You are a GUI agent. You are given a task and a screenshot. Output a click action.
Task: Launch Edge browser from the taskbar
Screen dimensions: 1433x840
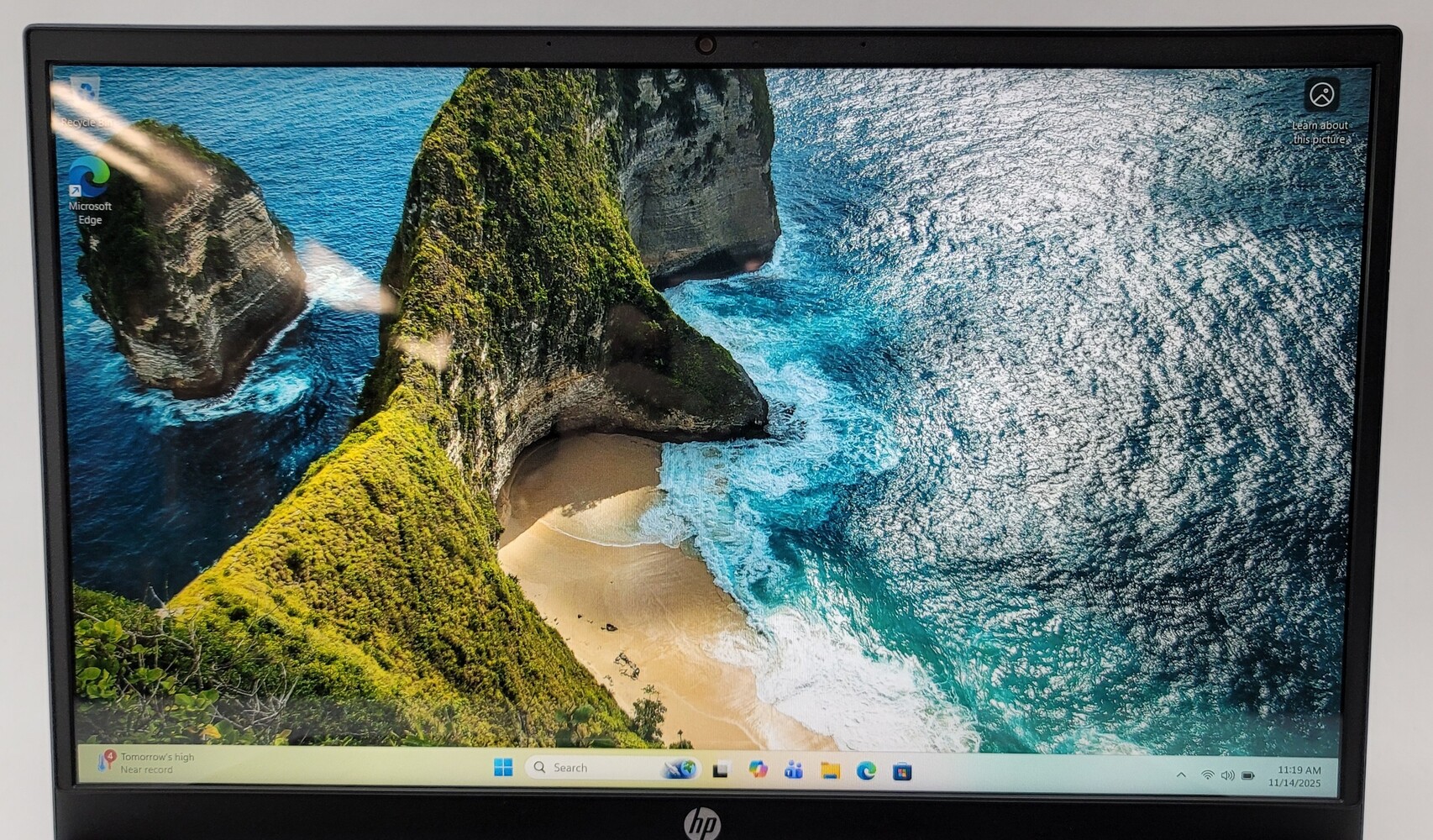point(866,771)
